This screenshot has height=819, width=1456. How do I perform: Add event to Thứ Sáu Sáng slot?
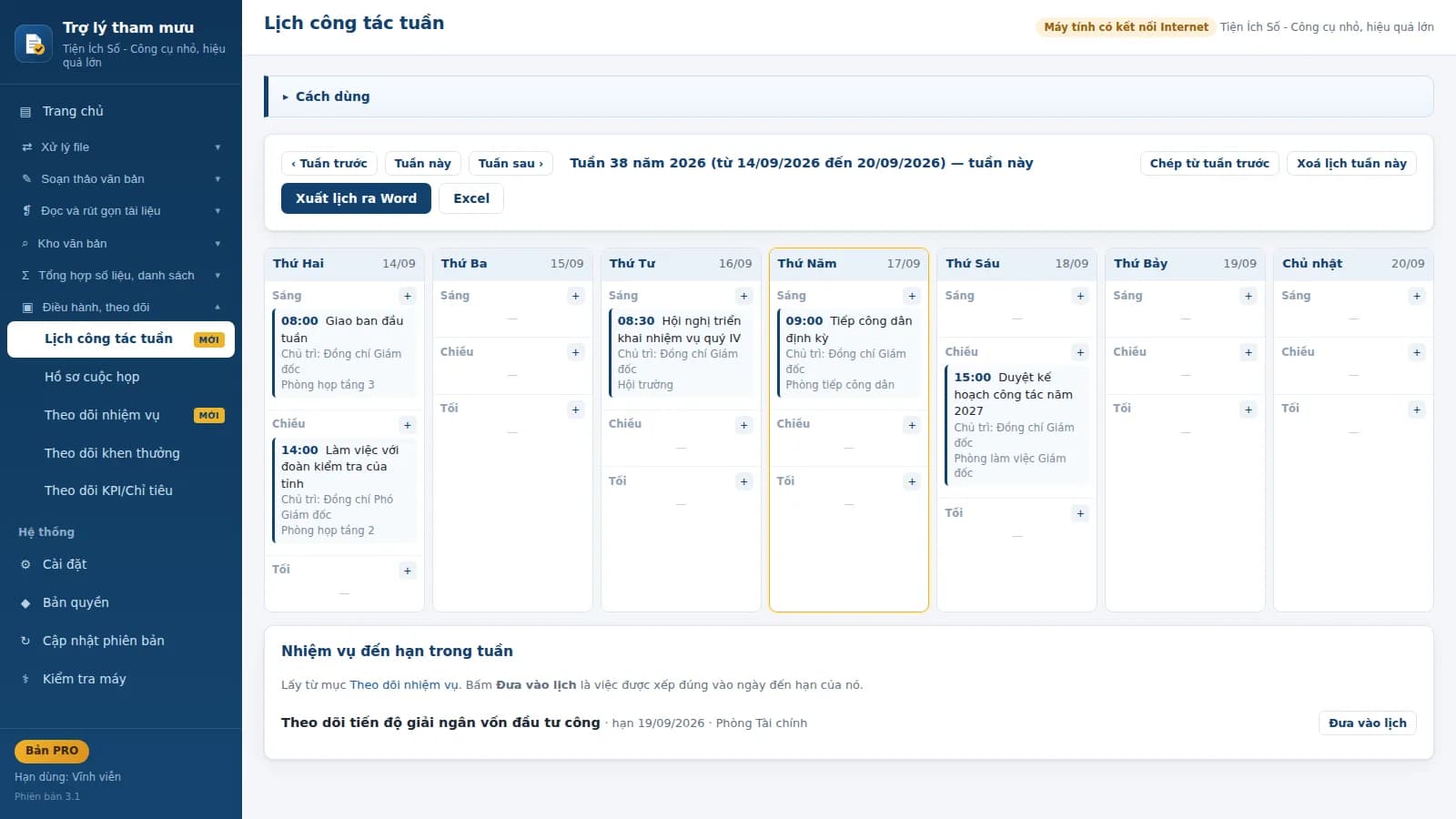1080,296
